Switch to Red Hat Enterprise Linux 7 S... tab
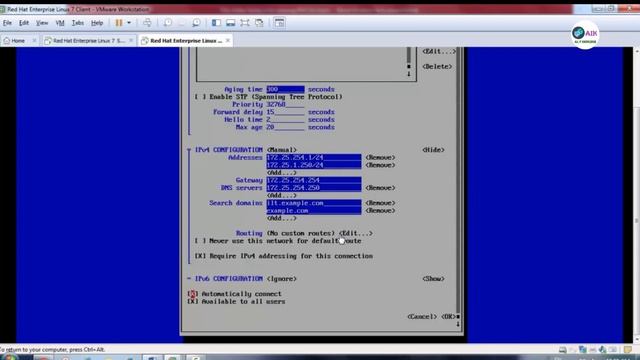Screen dimensions: 640x360 point(88,41)
